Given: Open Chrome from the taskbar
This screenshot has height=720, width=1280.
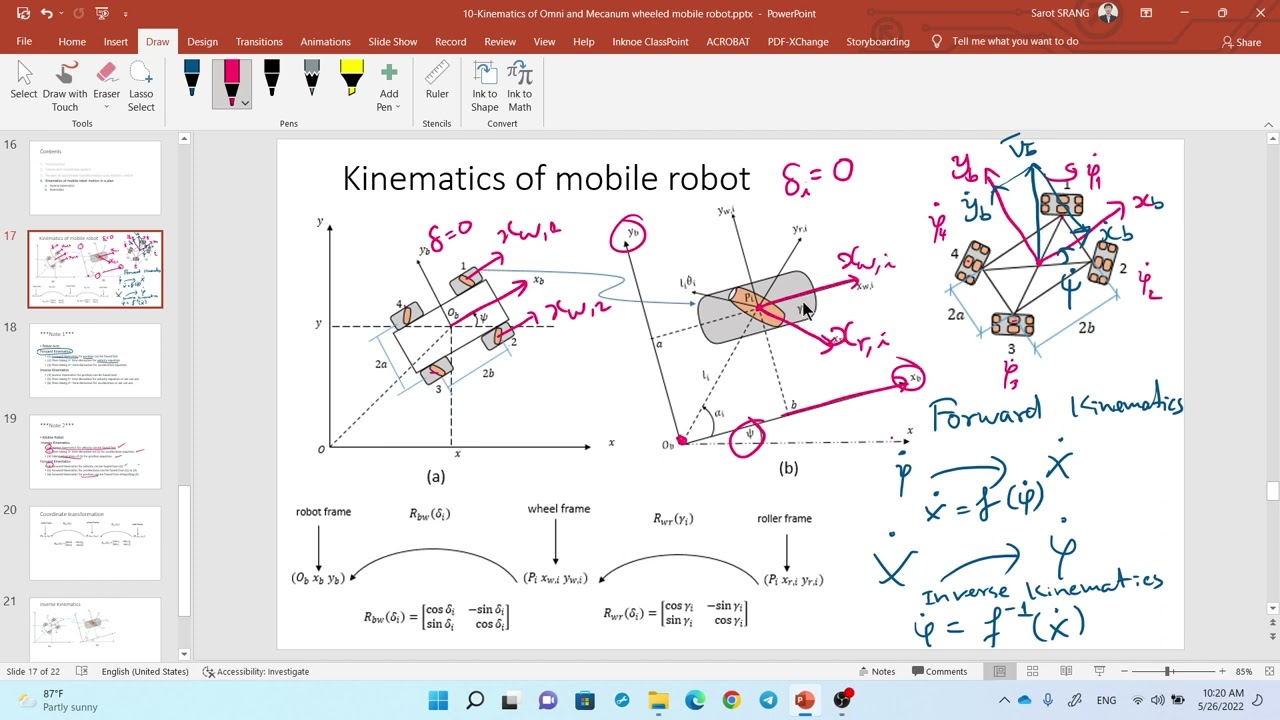Looking at the screenshot, I should [x=731, y=700].
